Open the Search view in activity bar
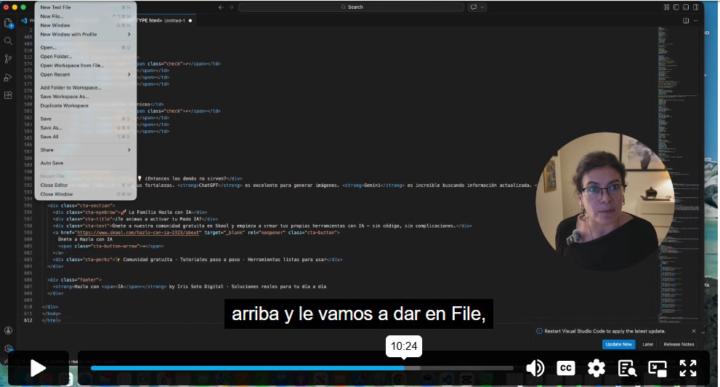 click(8, 41)
